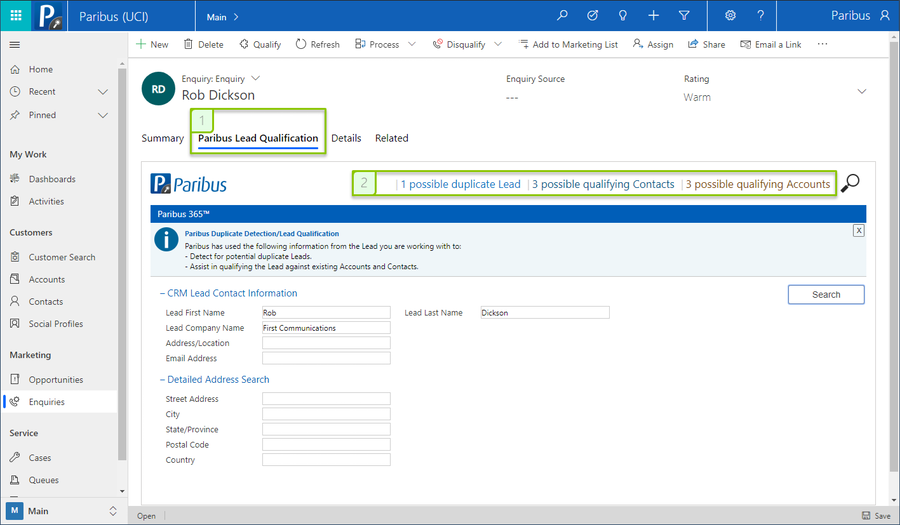Click the sidebar vertical scrollbar
The image size is (900, 525).
point(122,264)
